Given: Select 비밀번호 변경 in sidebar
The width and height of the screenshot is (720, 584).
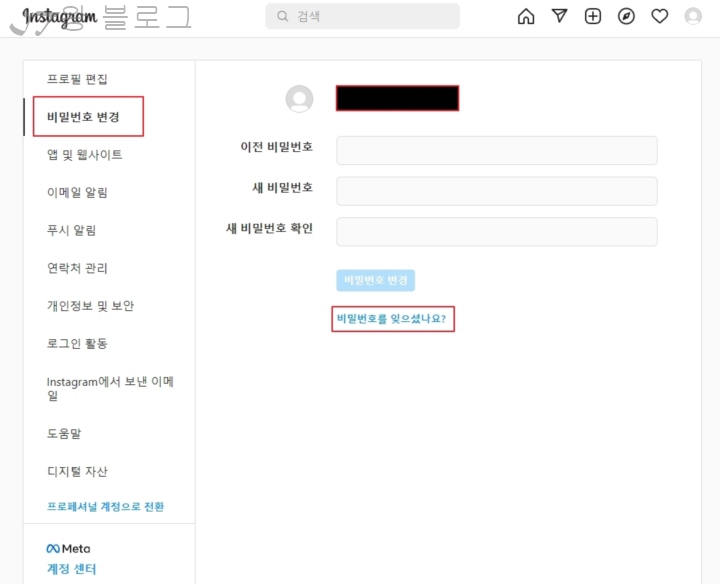Looking at the screenshot, I should pyautogui.click(x=83, y=117).
